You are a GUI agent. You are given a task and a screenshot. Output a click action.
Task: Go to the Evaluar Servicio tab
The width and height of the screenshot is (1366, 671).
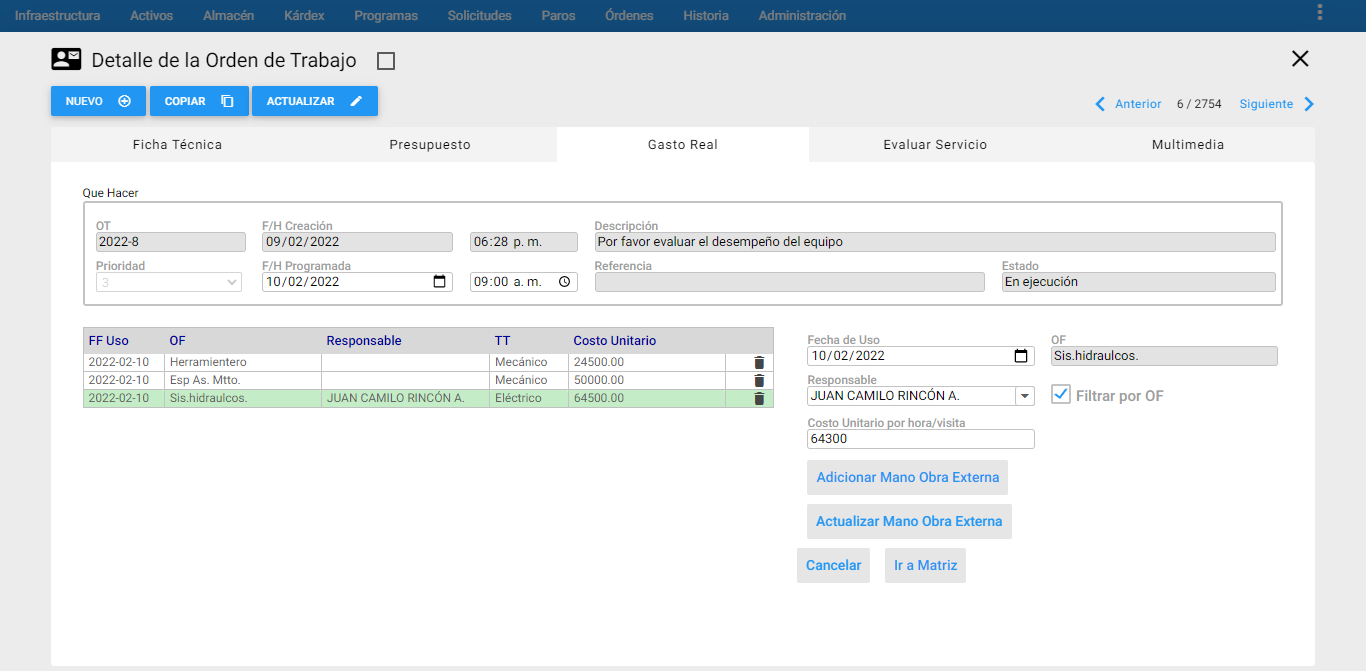[935, 145]
